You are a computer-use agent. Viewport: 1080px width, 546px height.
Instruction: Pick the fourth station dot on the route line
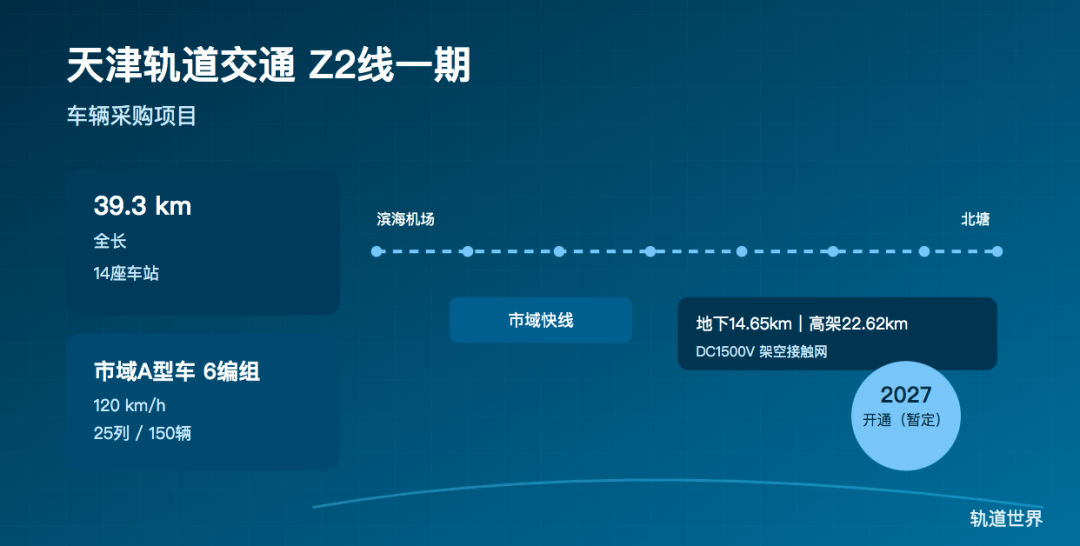click(650, 251)
